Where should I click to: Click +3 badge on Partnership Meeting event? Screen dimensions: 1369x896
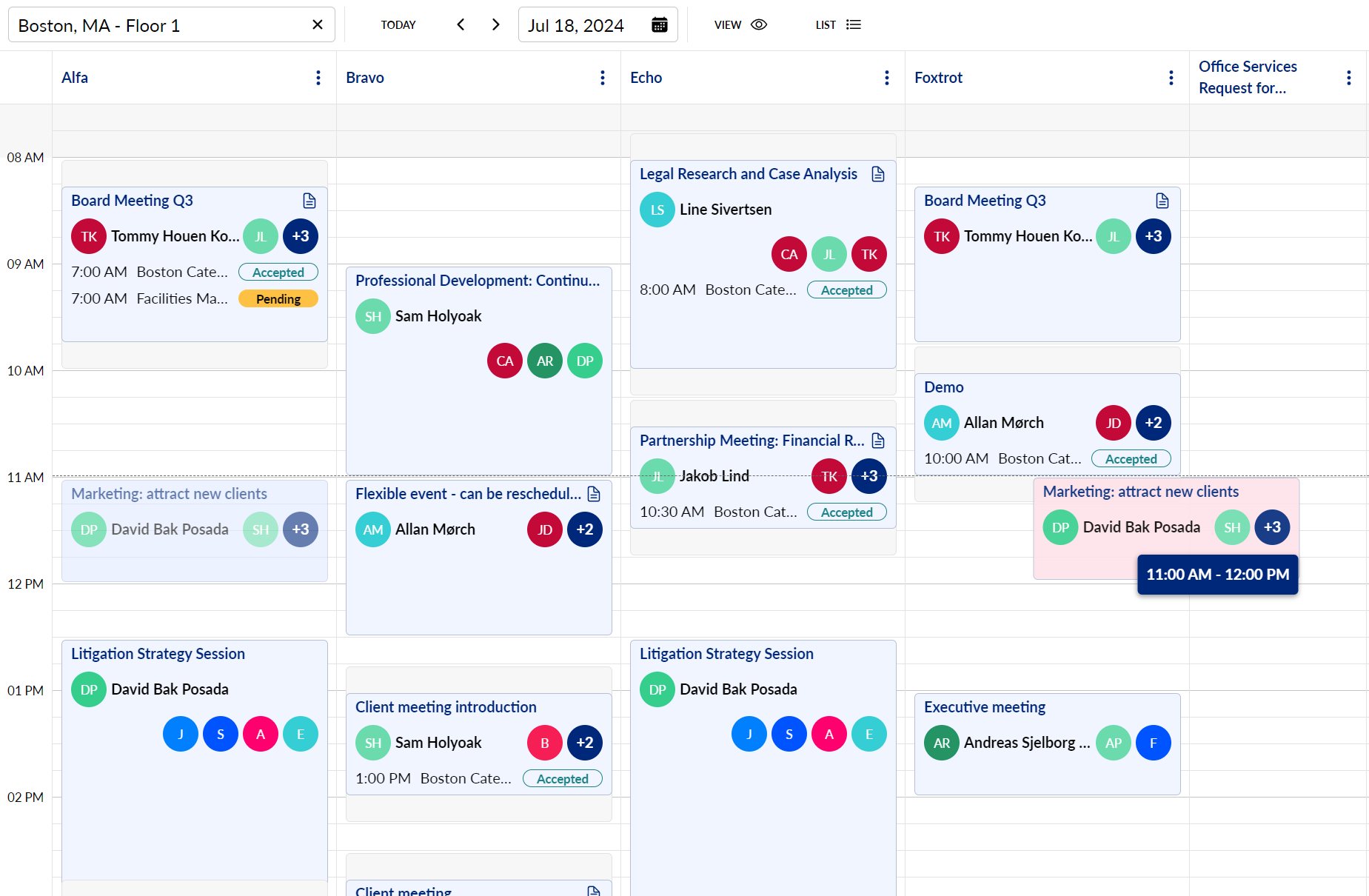[x=869, y=476]
